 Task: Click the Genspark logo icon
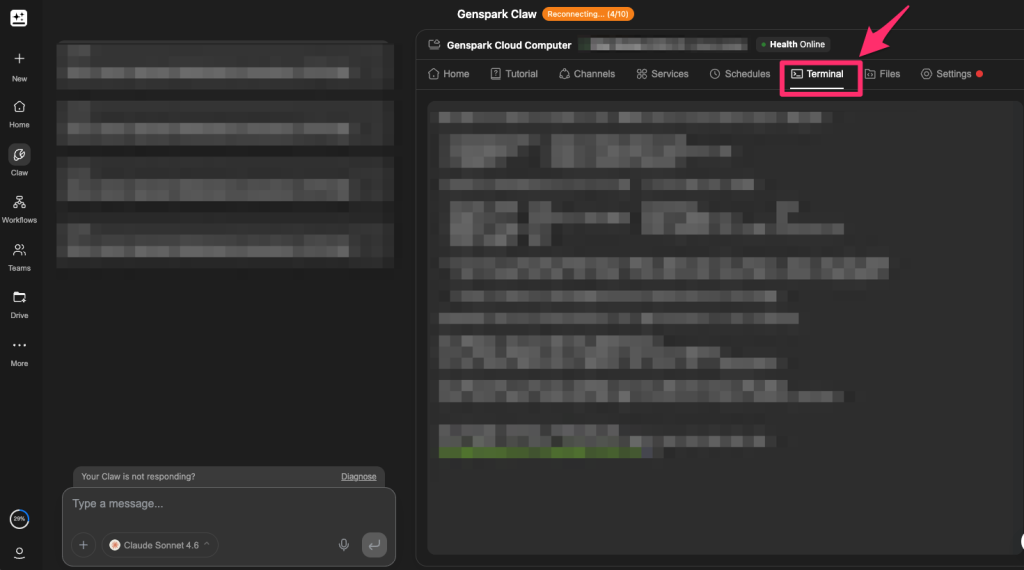(19, 18)
